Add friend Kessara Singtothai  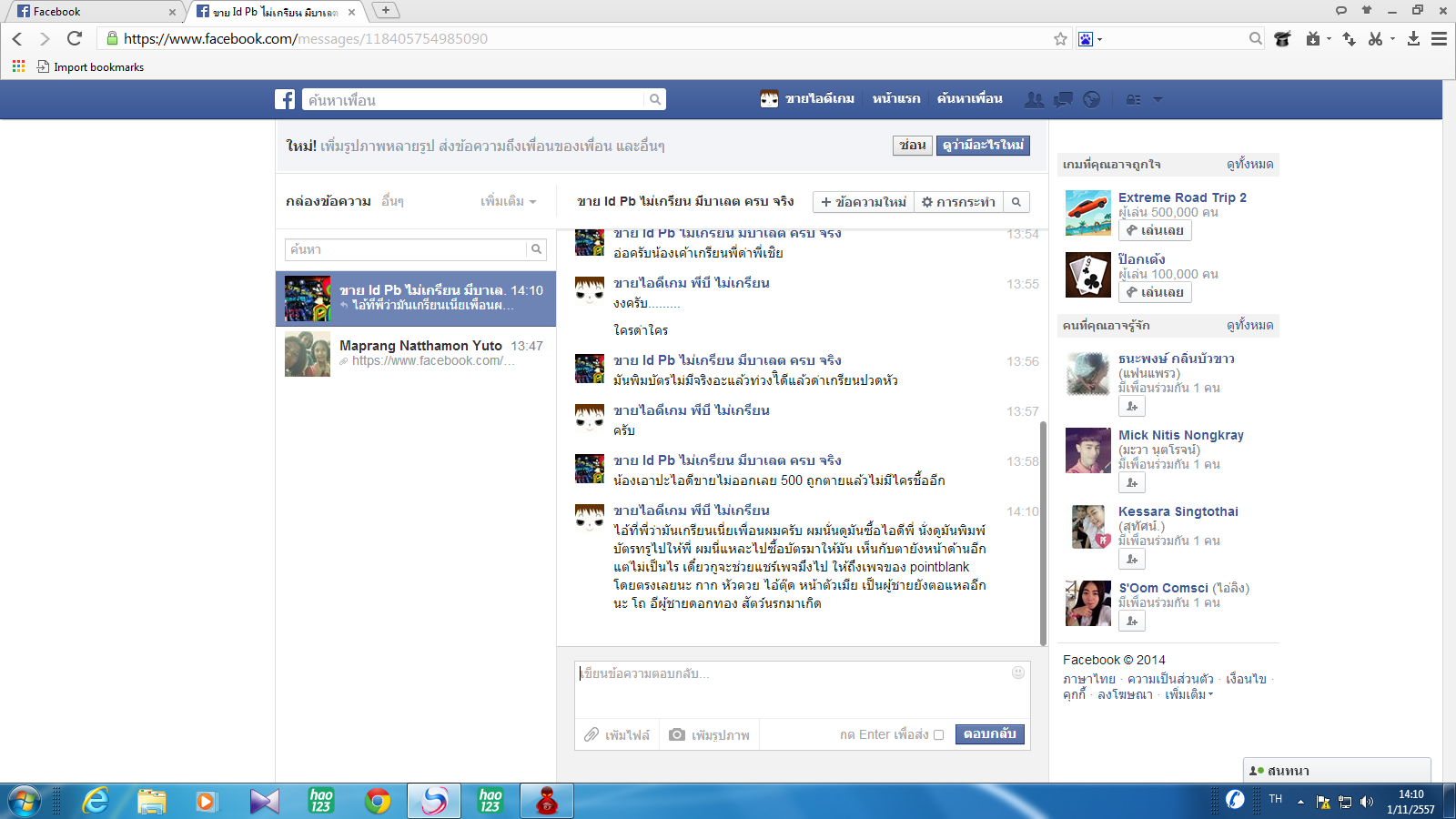click(x=1132, y=559)
